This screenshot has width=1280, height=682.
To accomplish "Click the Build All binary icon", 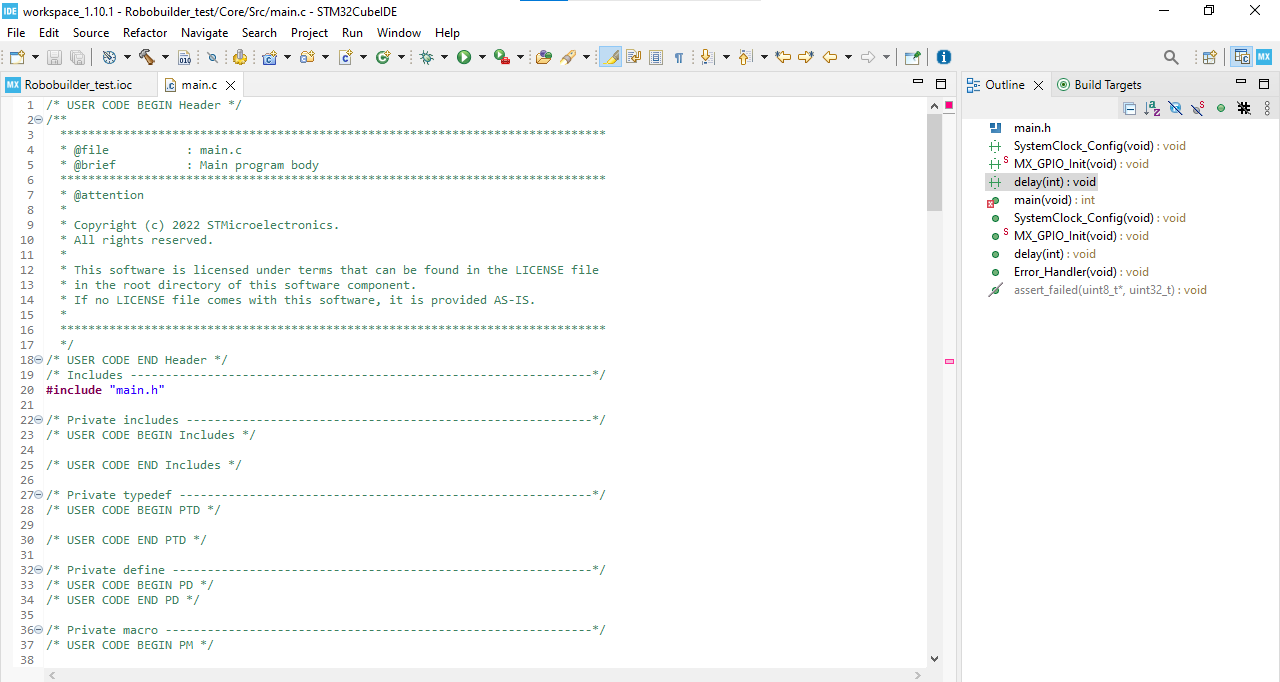I will click(x=184, y=57).
